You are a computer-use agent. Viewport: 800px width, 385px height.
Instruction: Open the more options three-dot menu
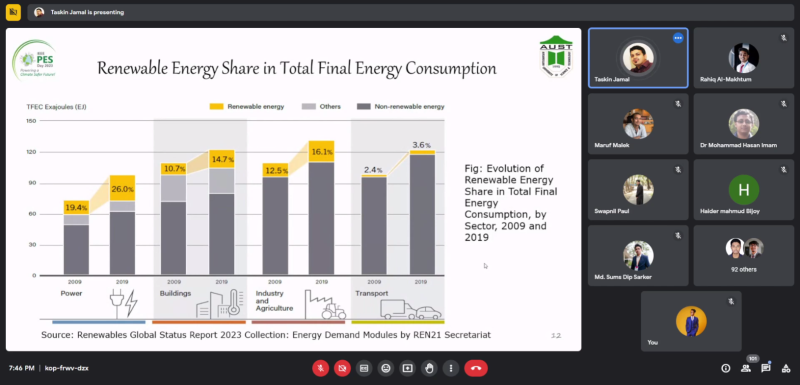[x=451, y=368]
